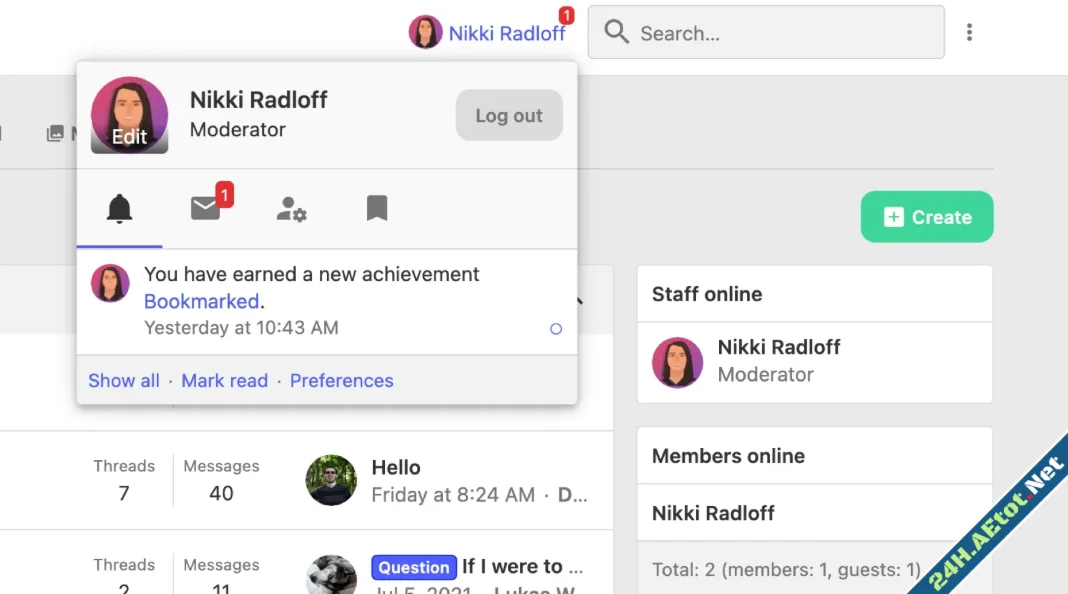The height and width of the screenshot is (594, 1068).
Task: Edit the profile avatar in the menu
Action: pos(129,116)
